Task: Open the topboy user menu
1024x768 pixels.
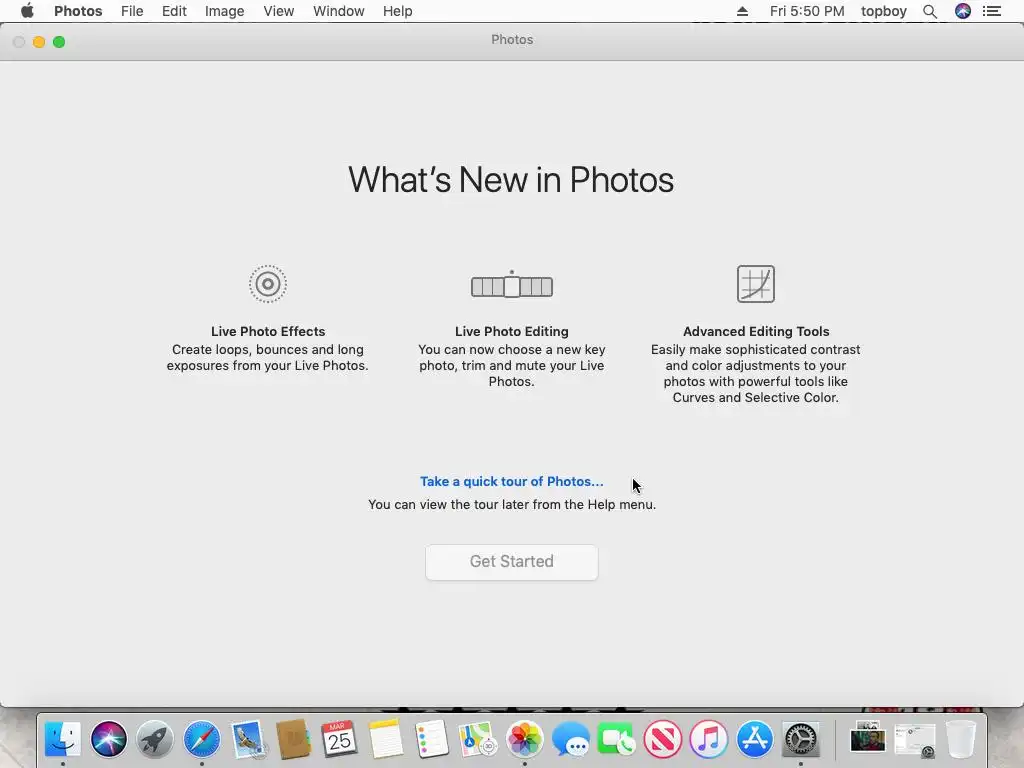Action: (884, 11)
